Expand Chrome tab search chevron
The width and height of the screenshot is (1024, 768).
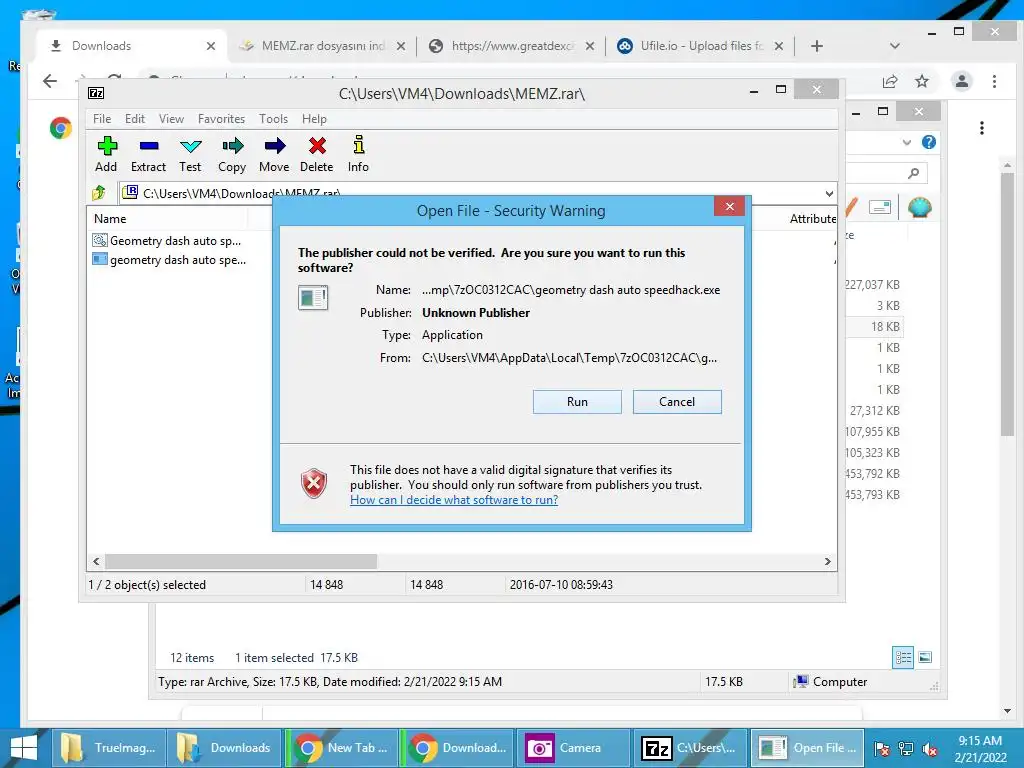click(895, 46)
